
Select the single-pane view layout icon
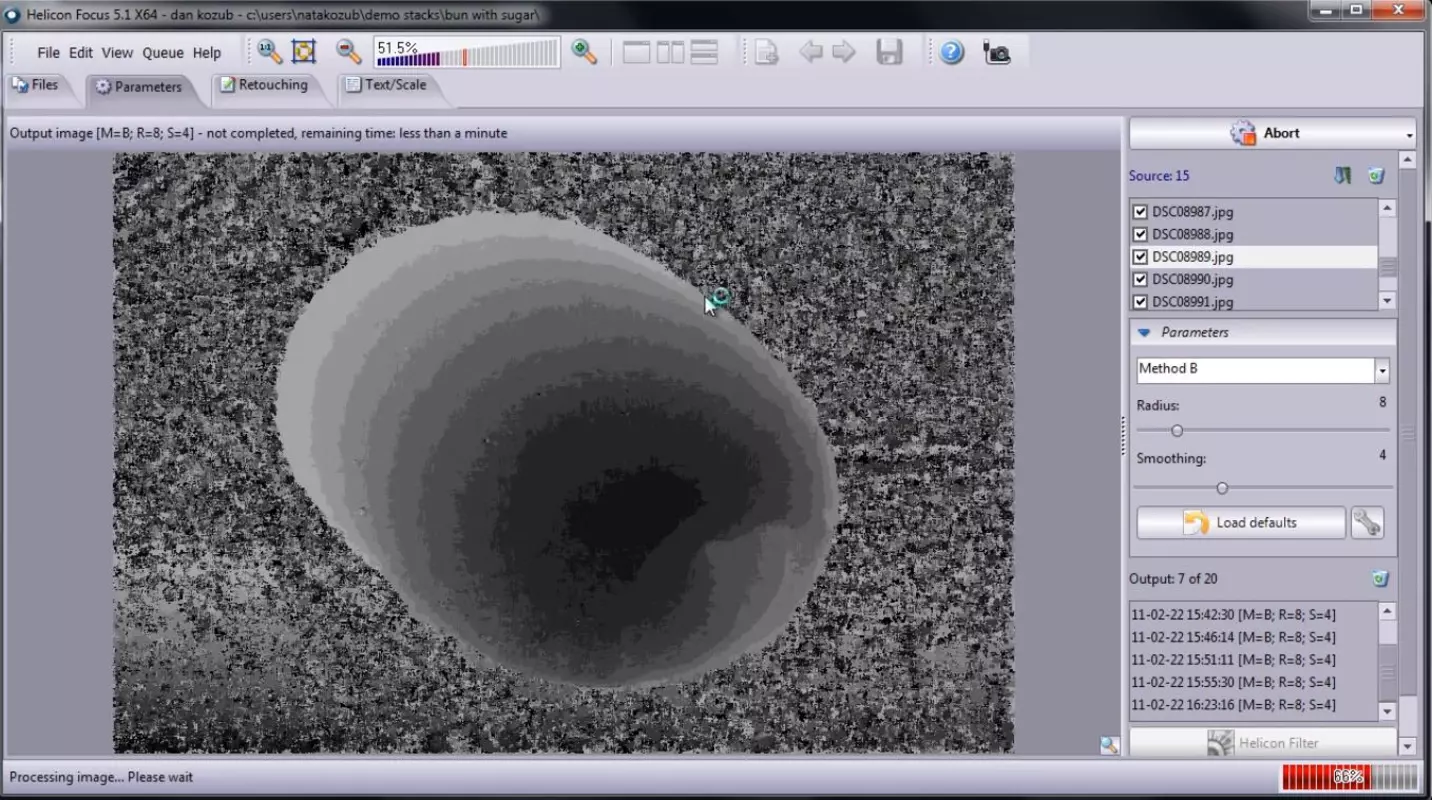tap(636, 52)
